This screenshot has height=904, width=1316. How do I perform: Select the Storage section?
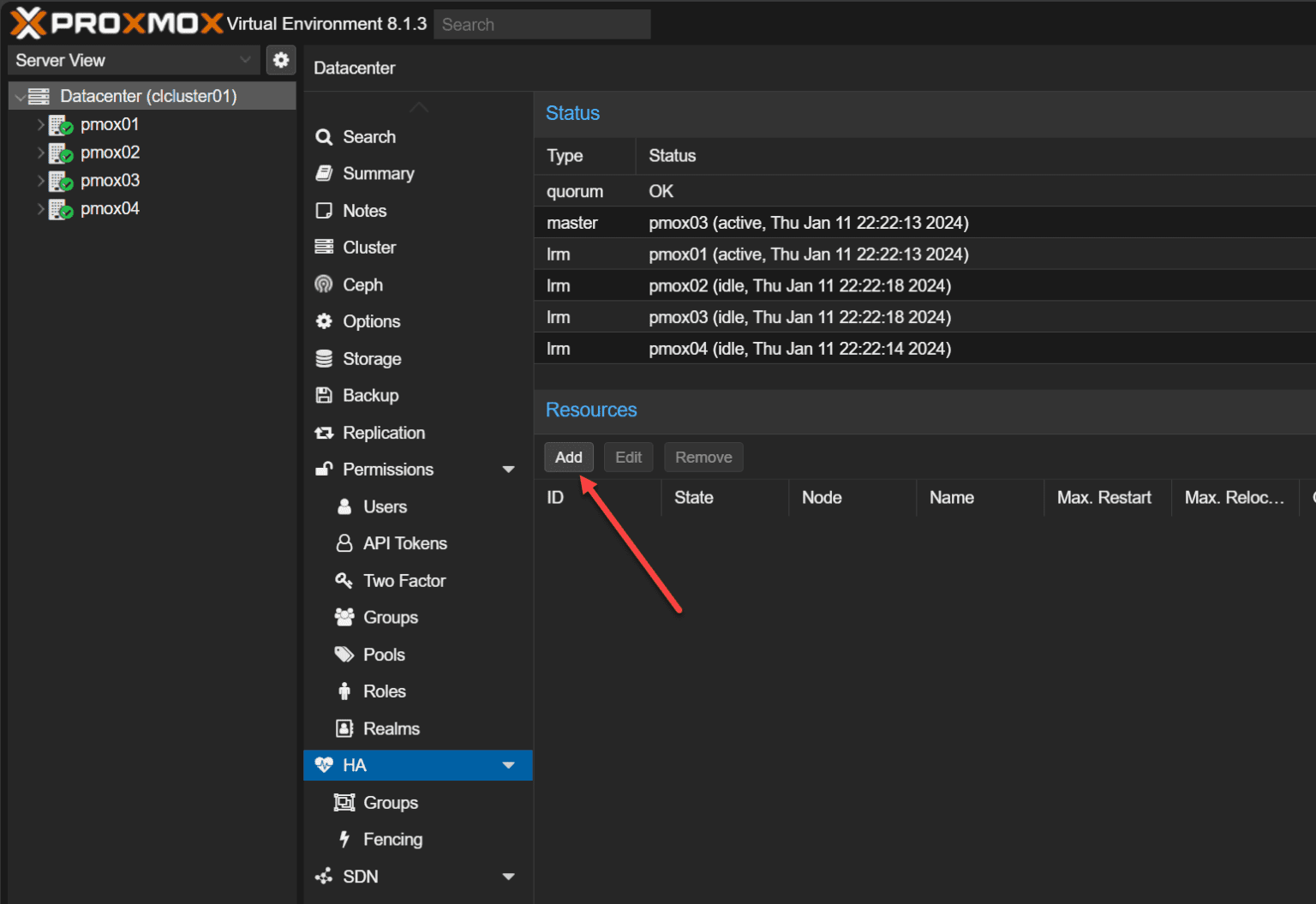[x=372, y=358]
